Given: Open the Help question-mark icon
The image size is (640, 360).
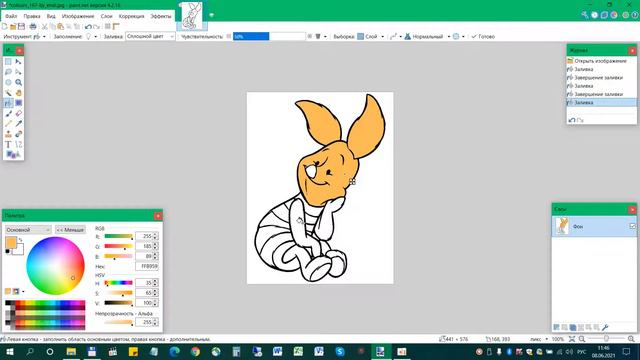Looking at the screenshot, I should 635,15.
